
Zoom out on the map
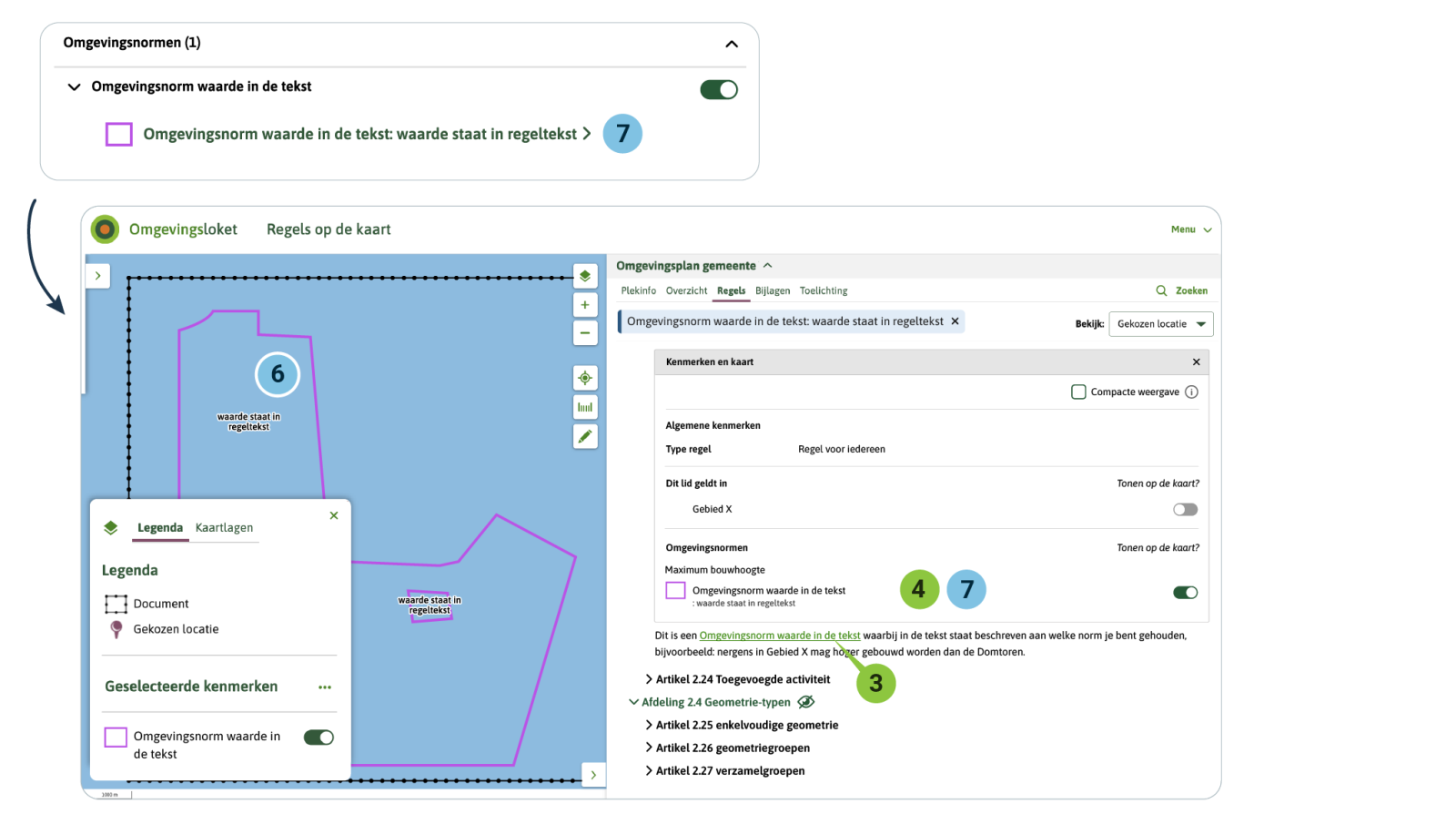(x=584, y=332)
